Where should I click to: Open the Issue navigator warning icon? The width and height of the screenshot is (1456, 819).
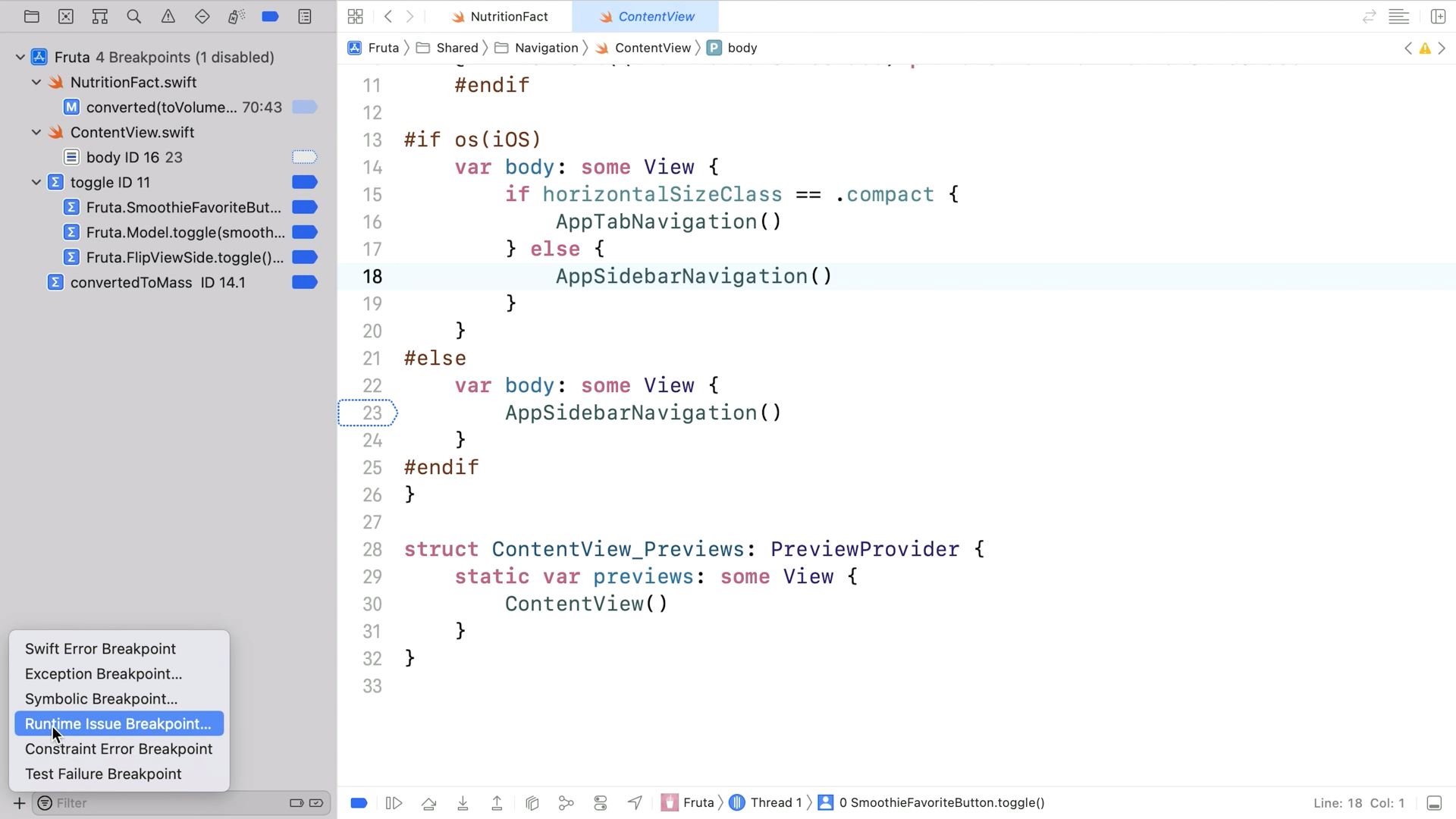[168, 17]
